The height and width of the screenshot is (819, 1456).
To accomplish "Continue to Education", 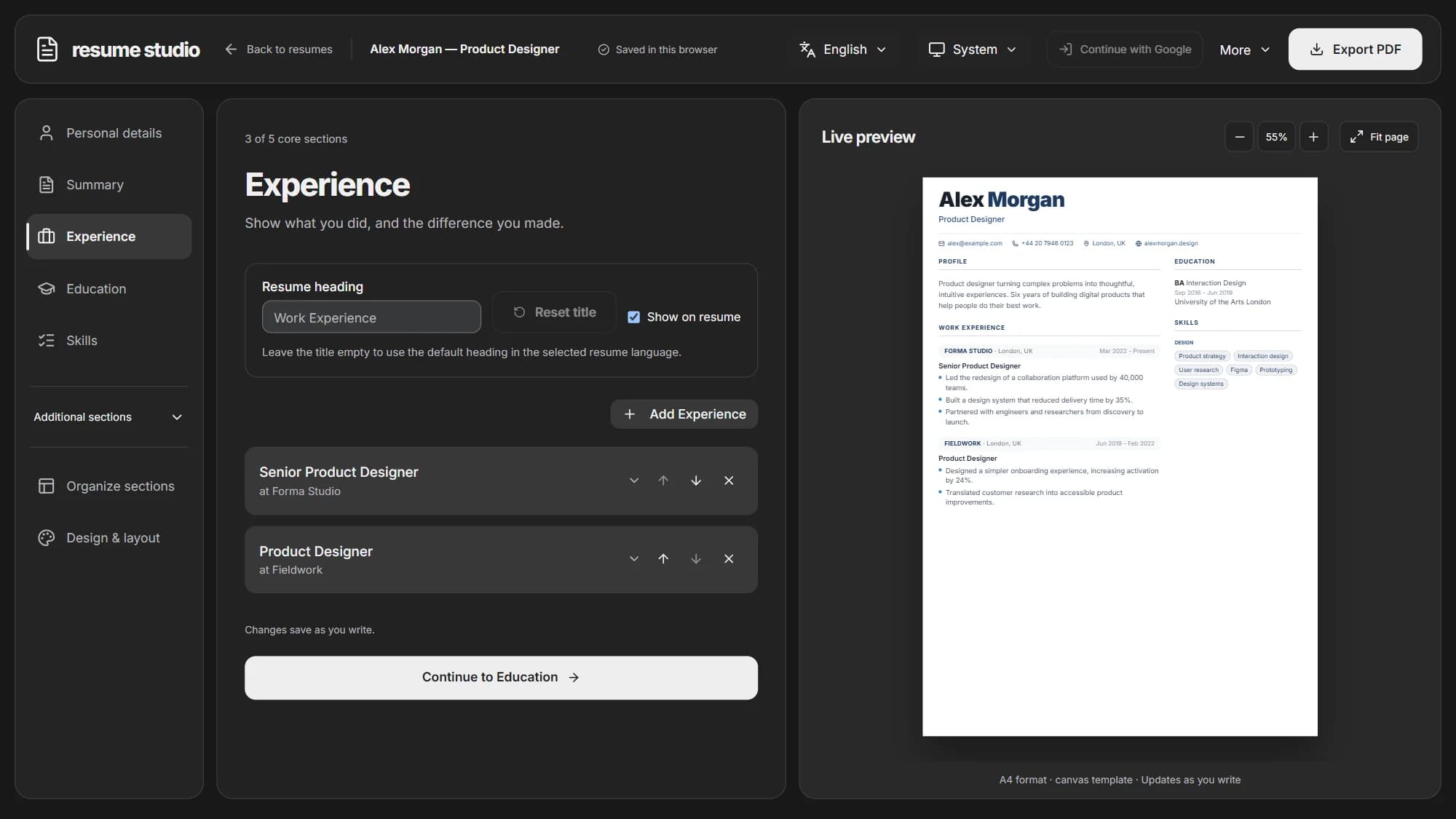I will coord(501,678).
